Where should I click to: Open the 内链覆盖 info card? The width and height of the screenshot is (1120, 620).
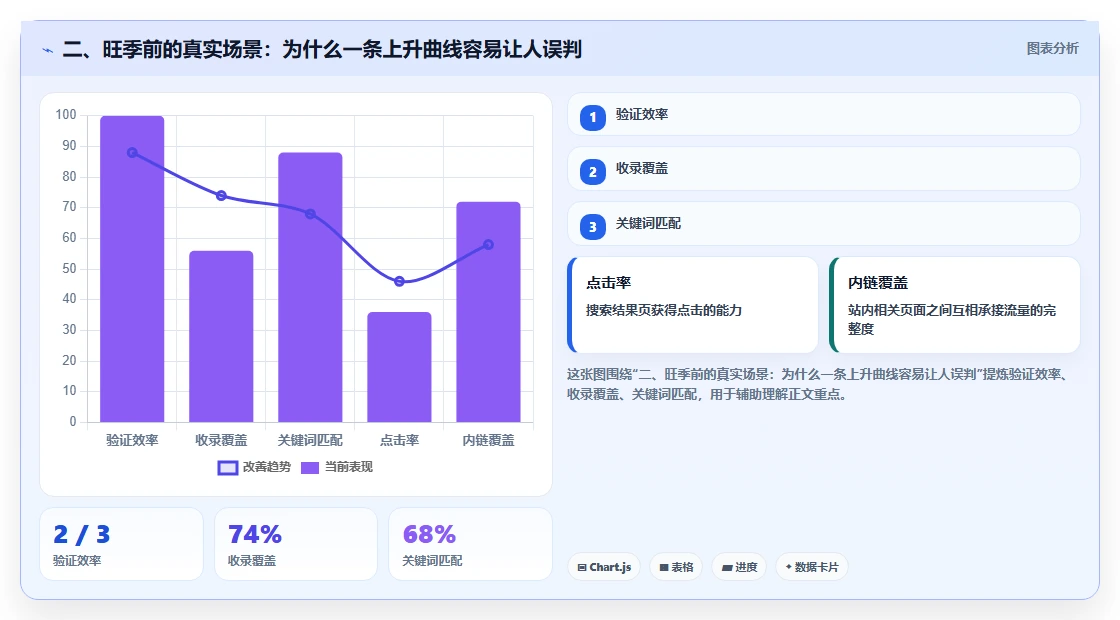(x=954, y=305)
